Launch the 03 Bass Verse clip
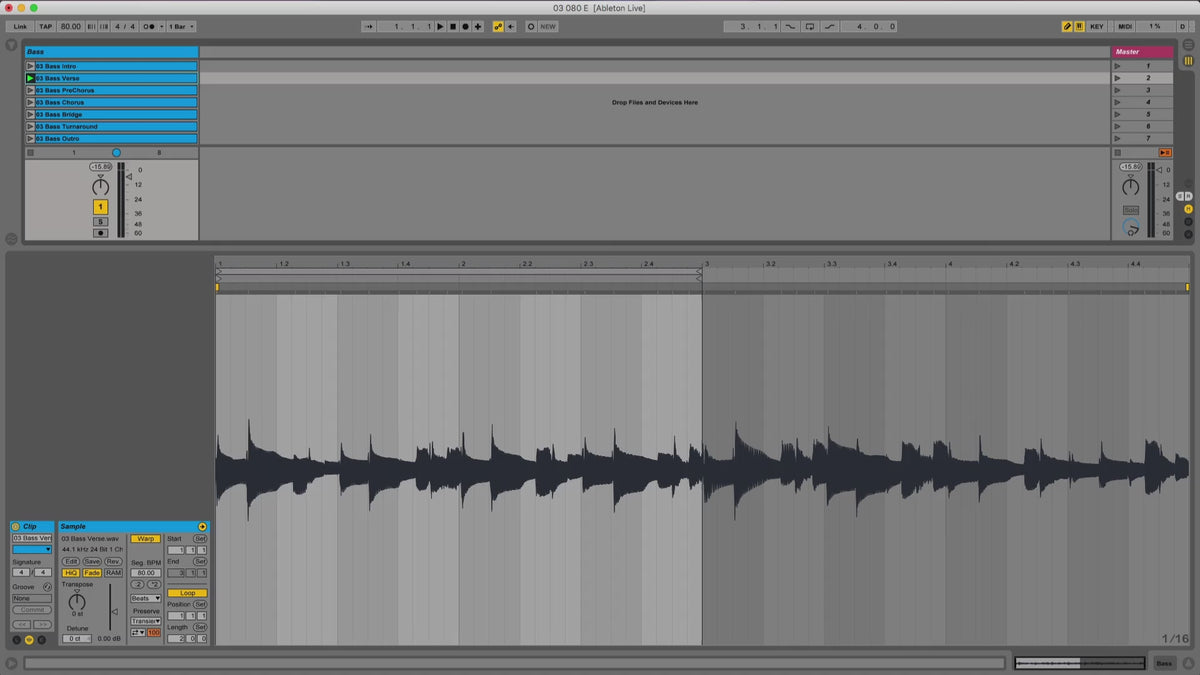This screenshot has width=1200, height=675. pos(30,78)
